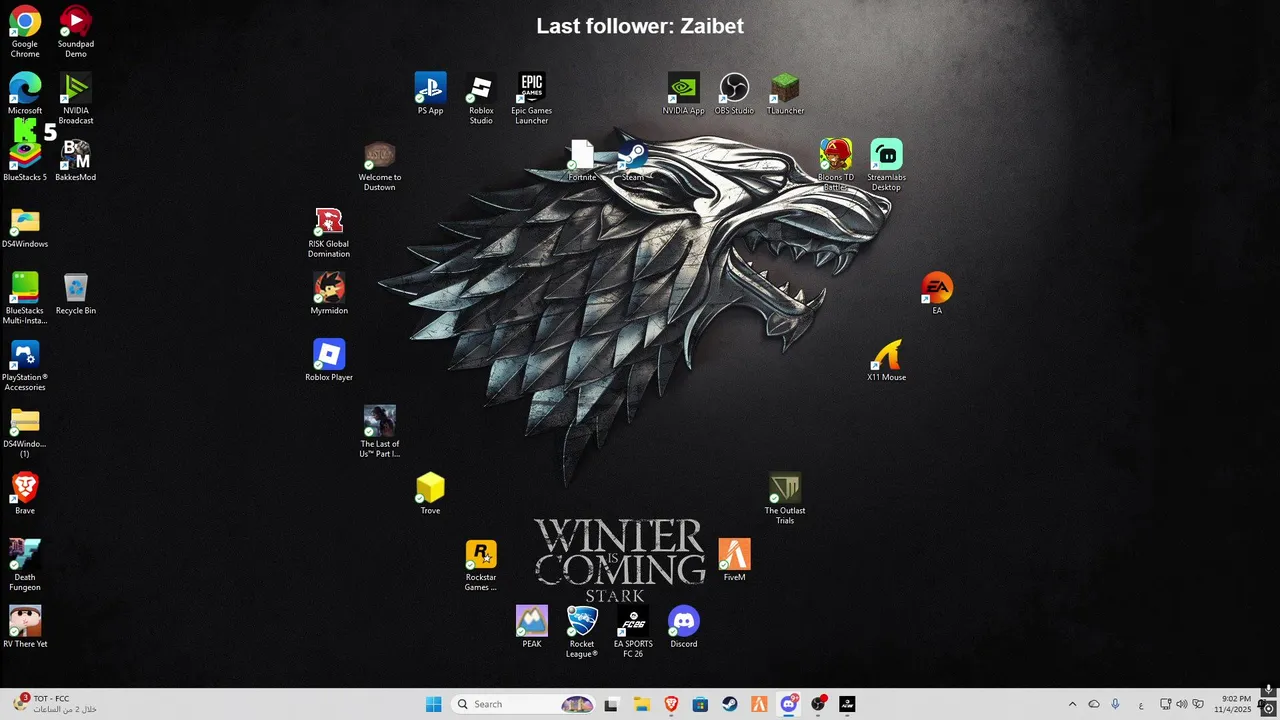Launch Soundpad Demo from the desktop
Viewport: 1280px width, 720px height.
(76, 31)
